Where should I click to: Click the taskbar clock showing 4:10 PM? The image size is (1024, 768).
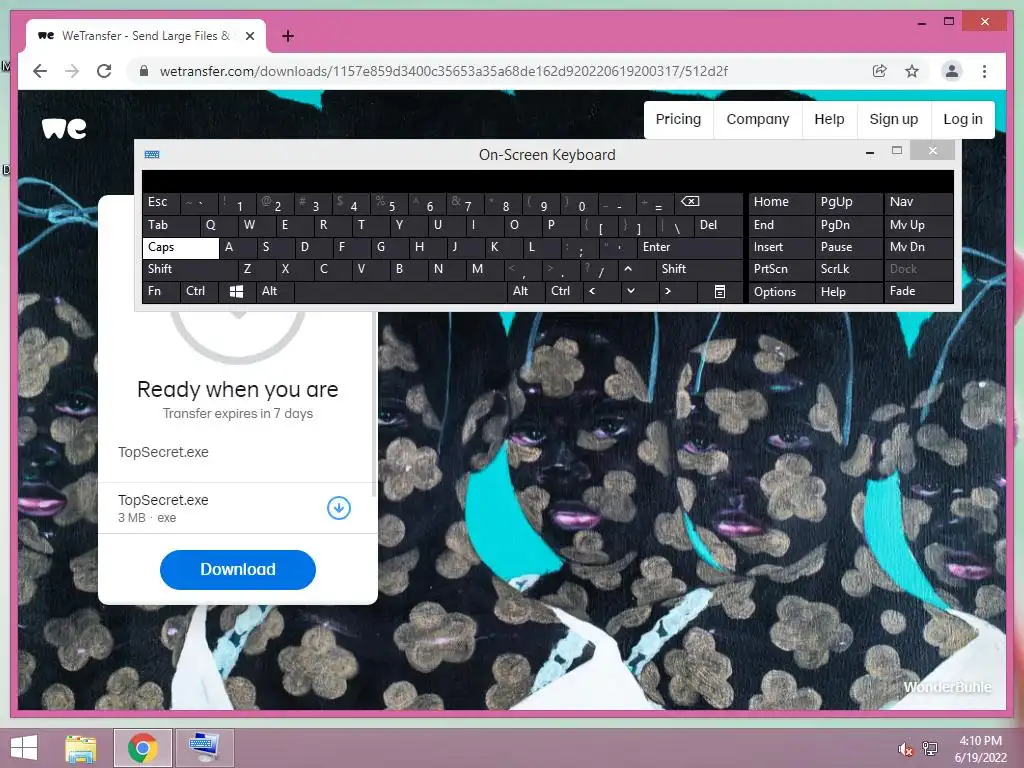(x=980, y=749)
